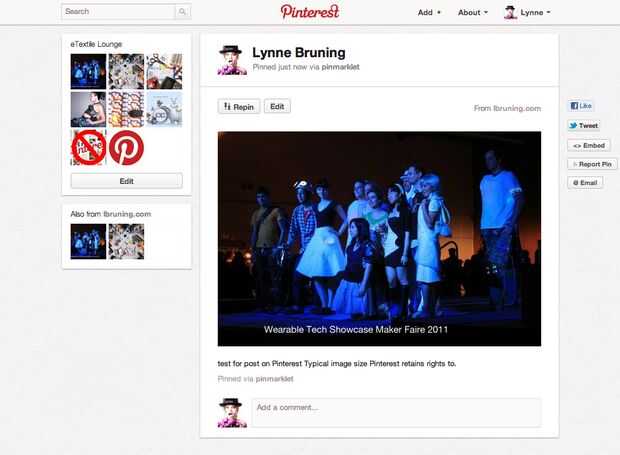Select the red Pinterest P logo thumbnail
Viewport: 620px width, 455px height.
tap(126, 147)
